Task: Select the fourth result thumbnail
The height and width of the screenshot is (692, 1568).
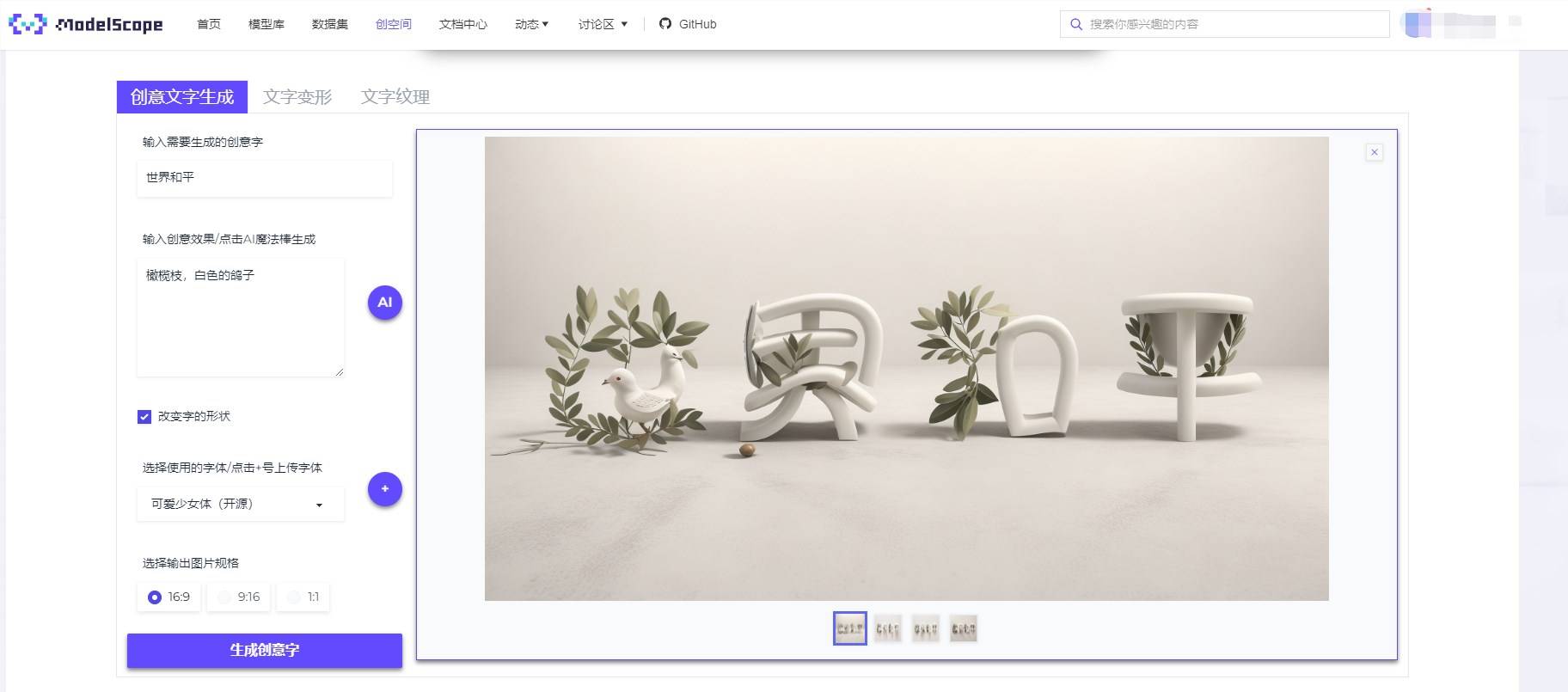Action: (x=963, y=628)
